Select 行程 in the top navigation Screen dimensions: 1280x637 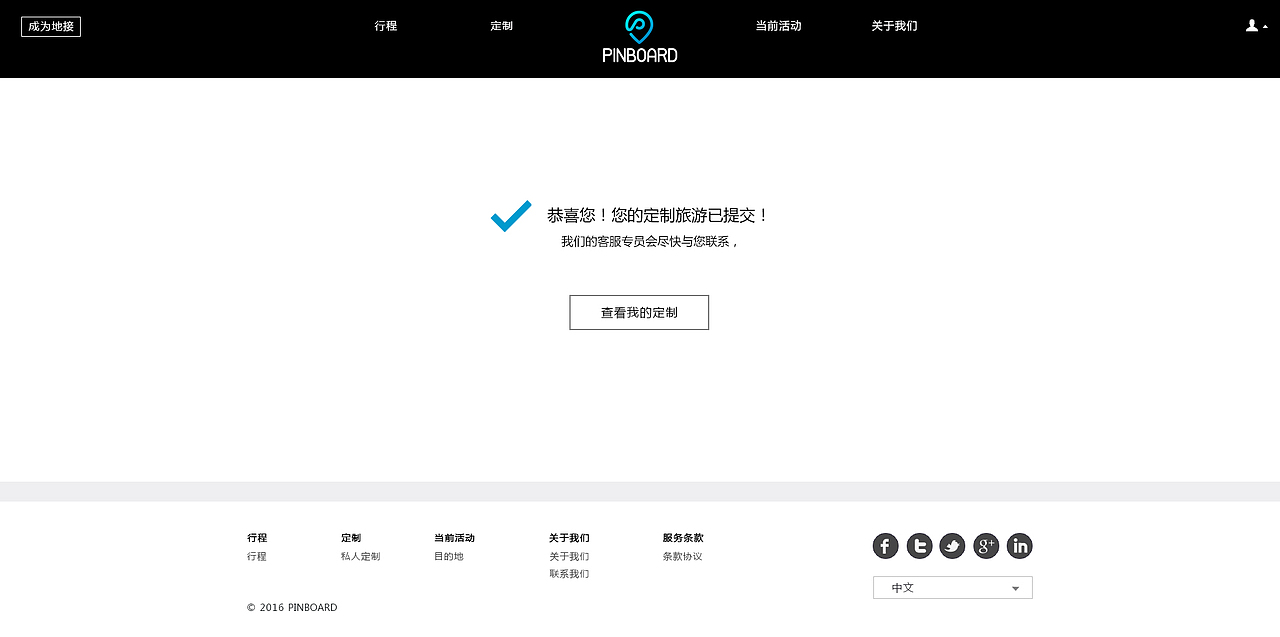(385, 26)
